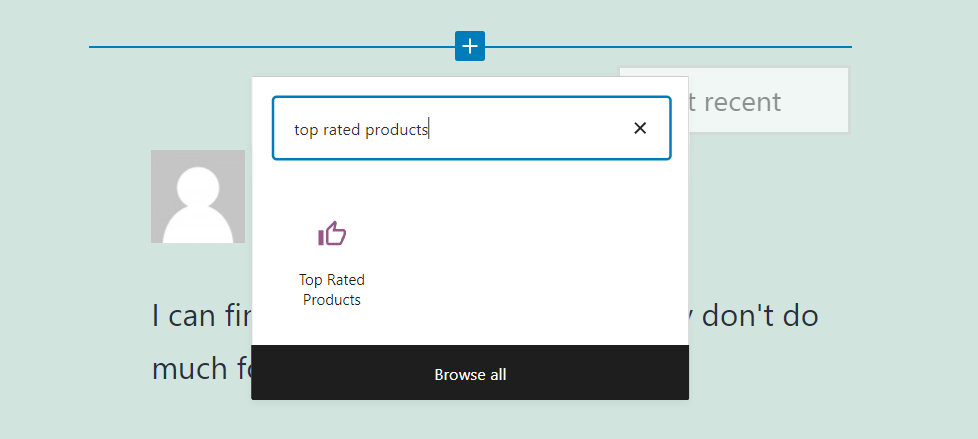Select the purple thumbs-up block icon

tap(332, 234)
